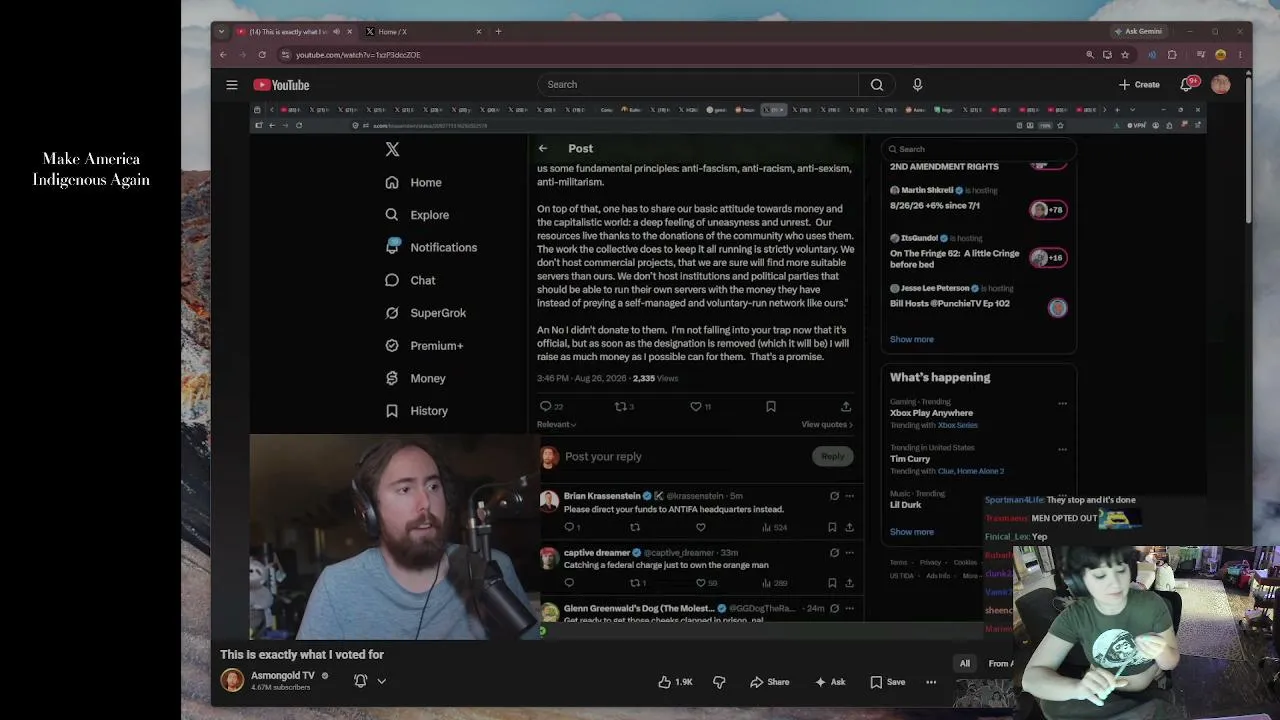Image resolution: width=1280 pixels, height=720 pixels.
Task: Open more actions for the video
Action: [x=931, y=682]
